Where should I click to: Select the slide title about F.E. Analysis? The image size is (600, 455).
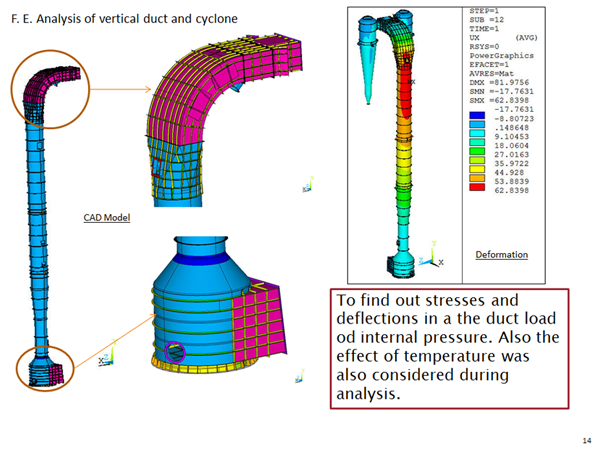point(104,21)
